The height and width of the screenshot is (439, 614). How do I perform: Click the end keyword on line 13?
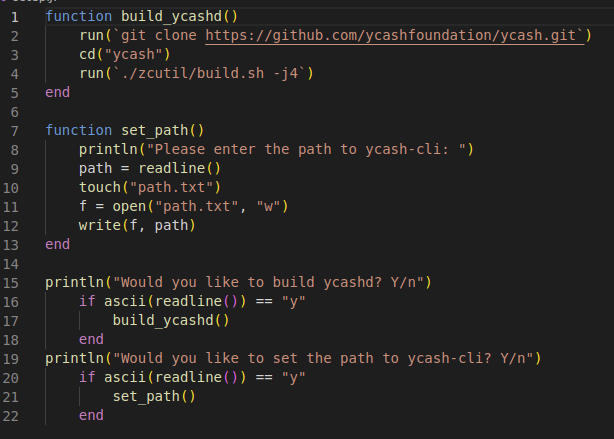[58, 244]
